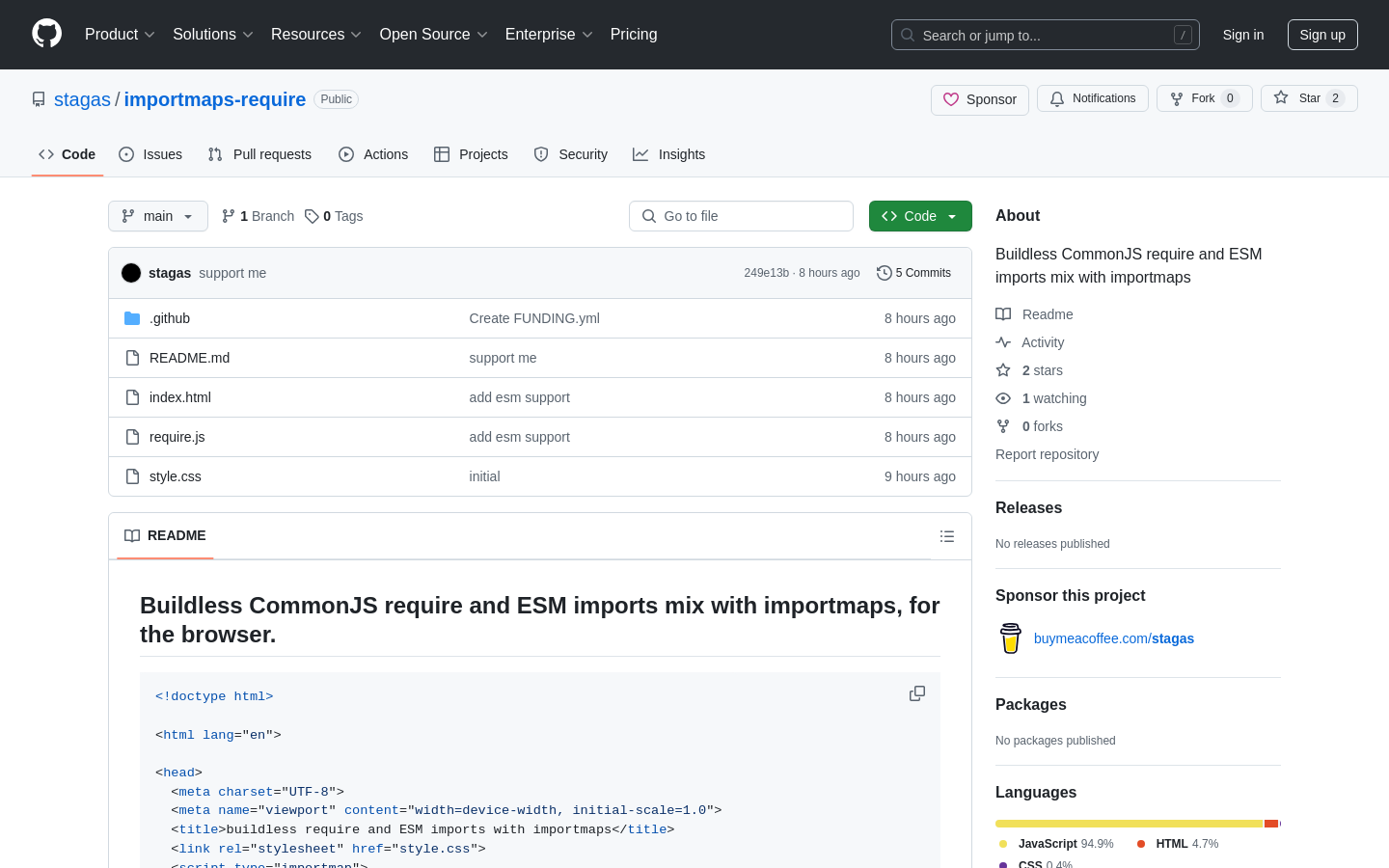Focus the Search or jump to field
This screenshot has width=1389, height=868.
pyautogui.click(x=1046, y=35)
